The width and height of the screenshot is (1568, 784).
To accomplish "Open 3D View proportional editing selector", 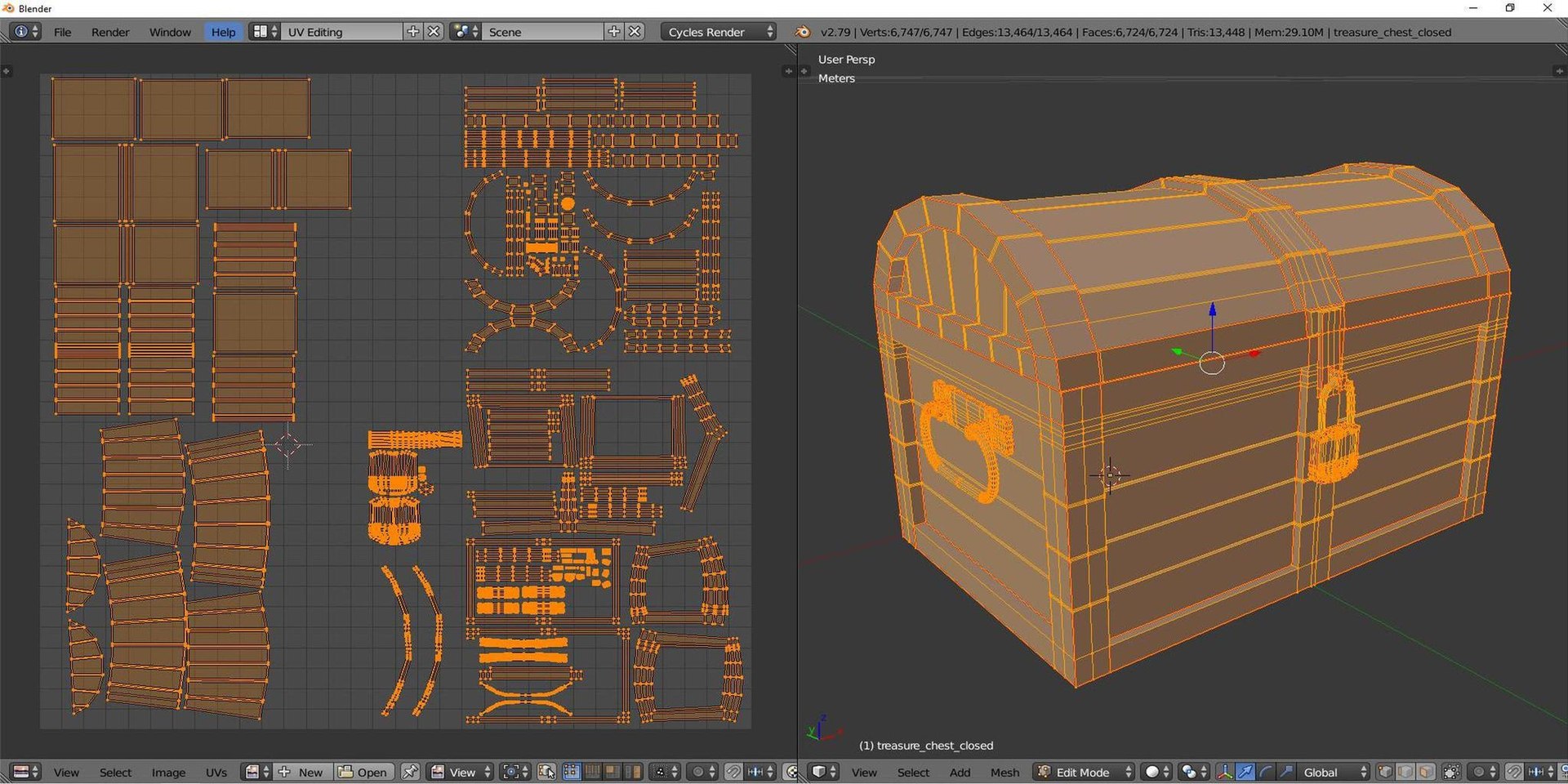I will click(x=1483, y=772).
